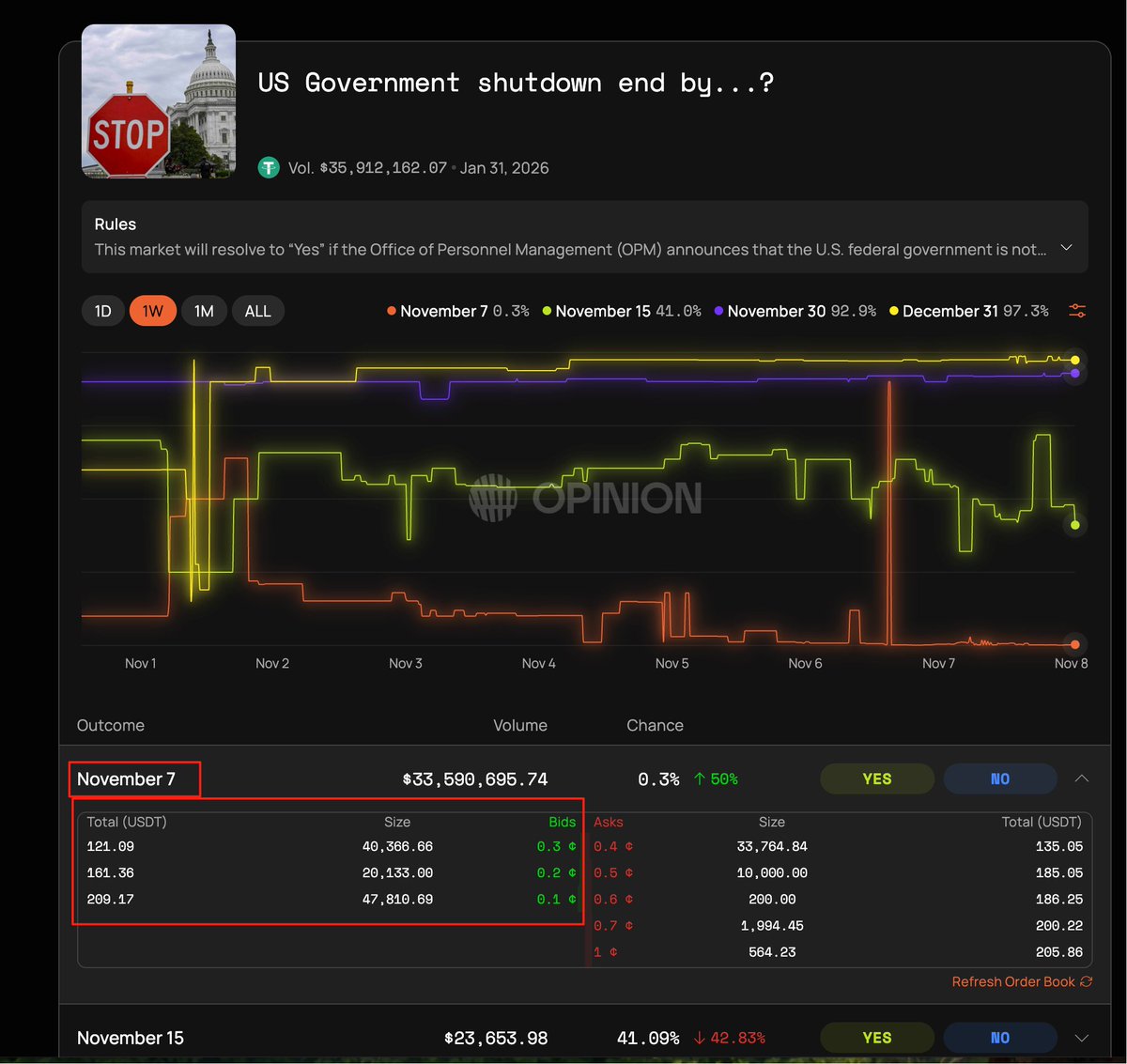Click the 1 ¢ ask price
Image resolution: width=1127 pixels, height=1064 pixels.
point(606,951)
